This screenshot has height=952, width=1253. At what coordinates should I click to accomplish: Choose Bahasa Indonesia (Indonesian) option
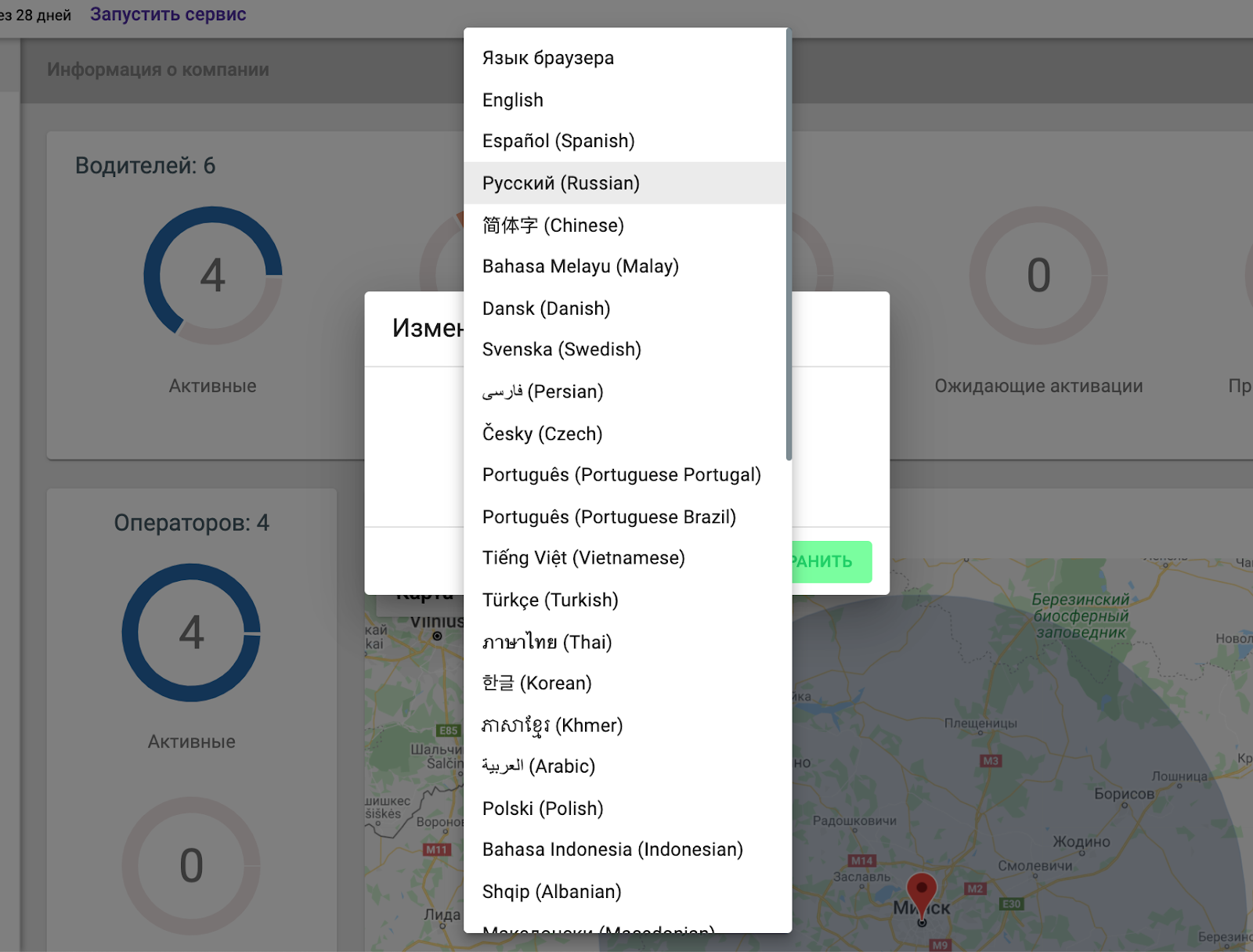click(625, 849)
